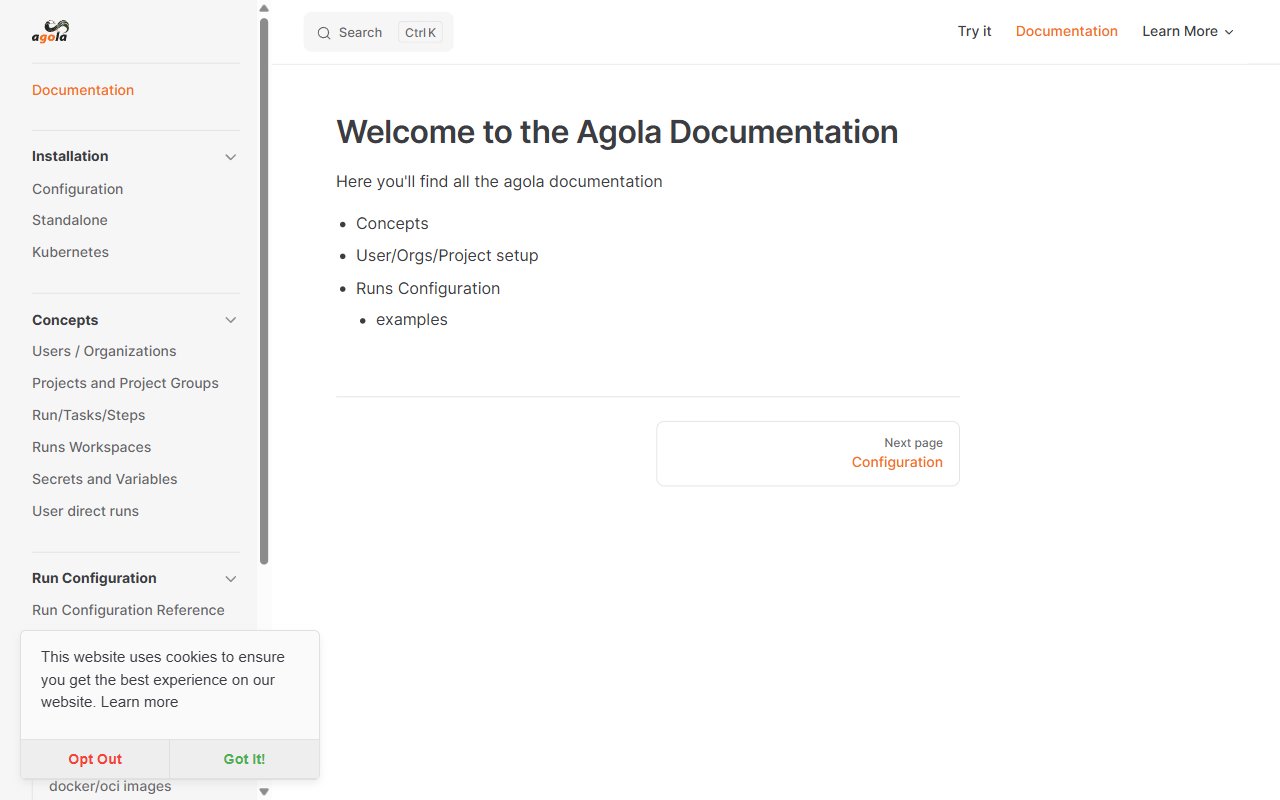This screenshot has width=1280, height=800.
Task: Open Projects and Project Groups page
Action: click(x=125, y=383)
